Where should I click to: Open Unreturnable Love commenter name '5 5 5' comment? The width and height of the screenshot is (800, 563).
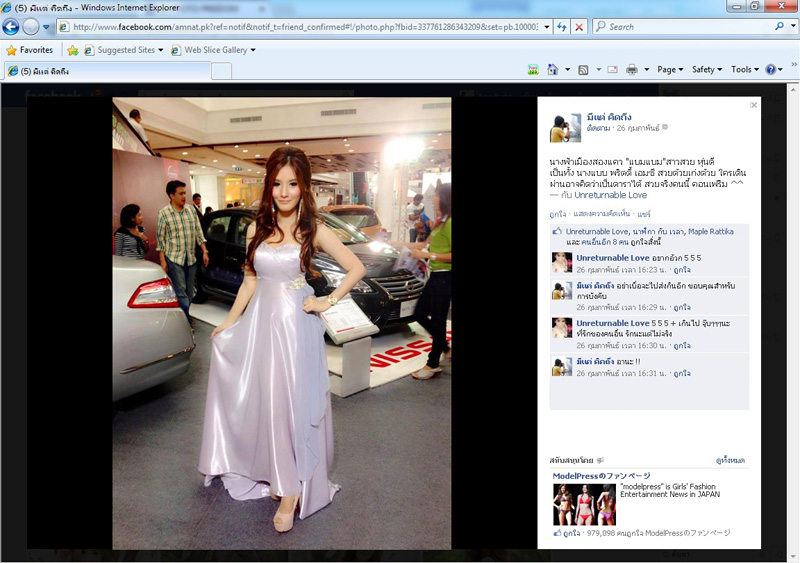click(x=613, y=258)
